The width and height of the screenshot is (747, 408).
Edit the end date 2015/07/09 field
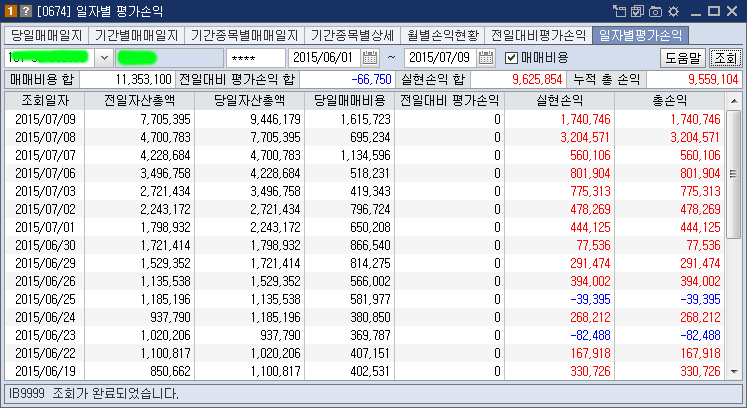[x=441, y=58]
